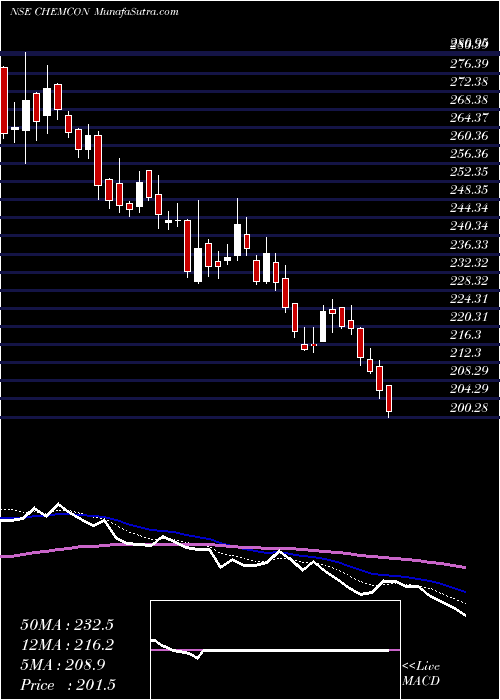Select the 272.38 price level label
Viewport: 500px width, 700px height.
point(468,82)
